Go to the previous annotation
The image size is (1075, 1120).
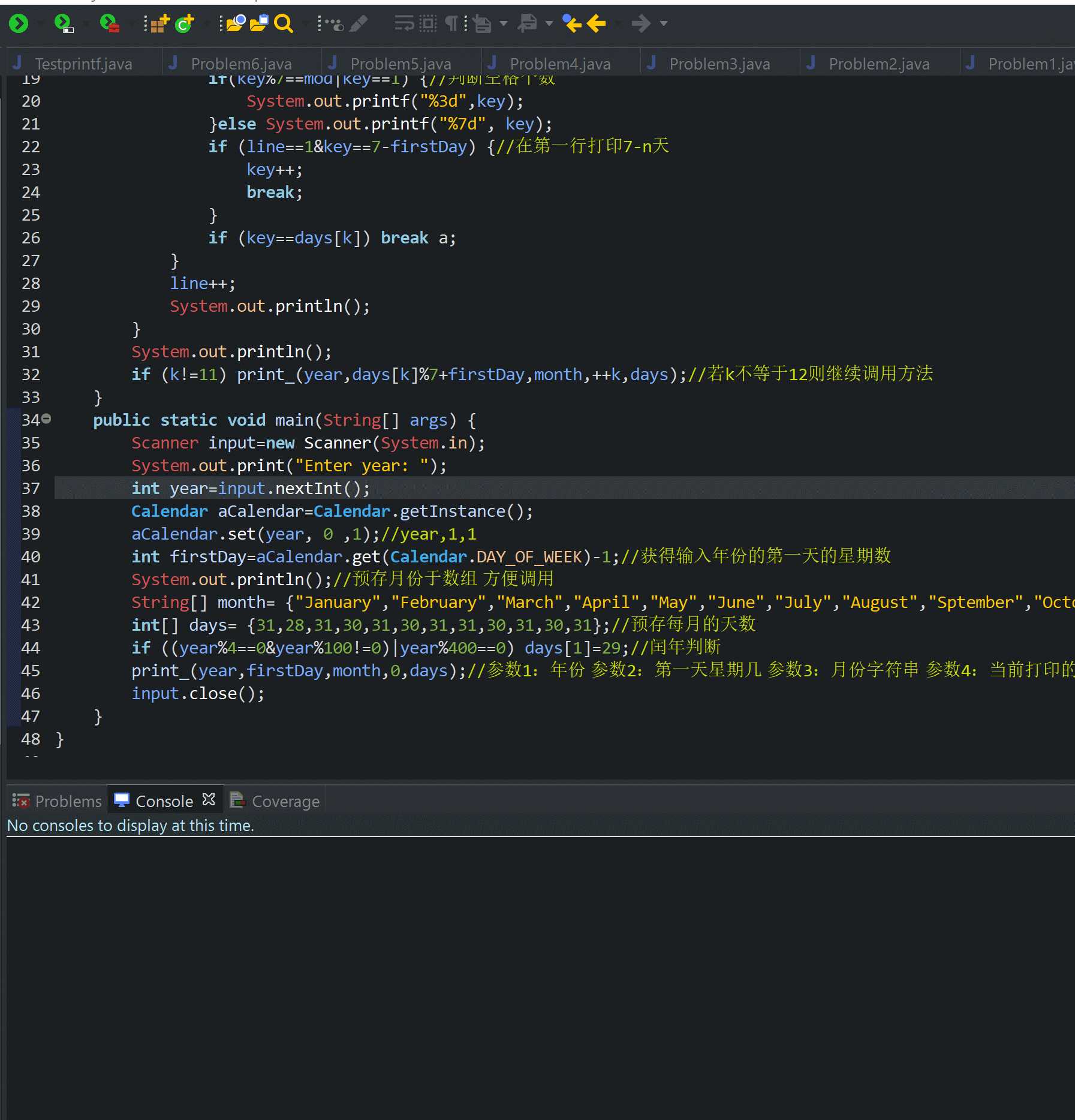coord(528,23)
